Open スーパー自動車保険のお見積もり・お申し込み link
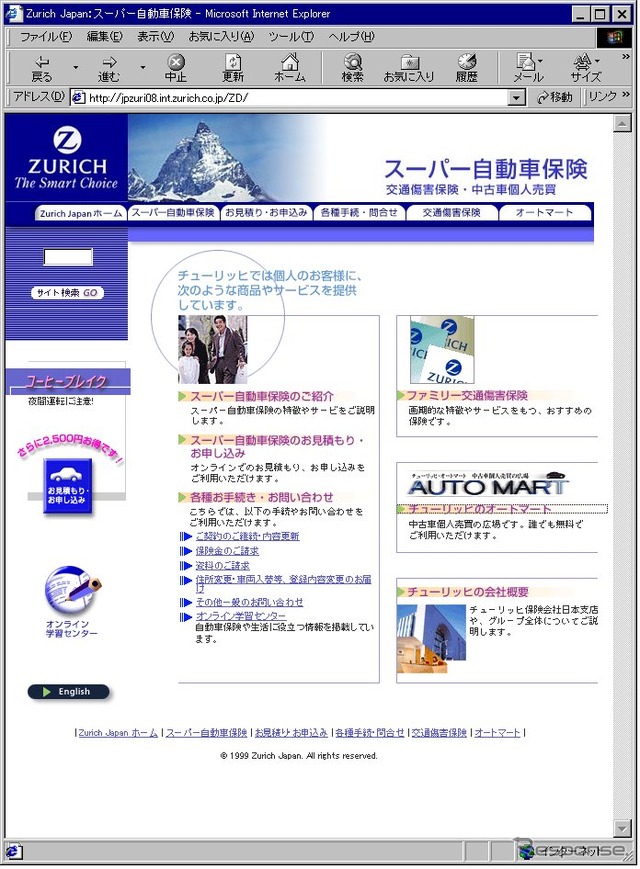This screenshot has width=640, height=869. (277, 446)
